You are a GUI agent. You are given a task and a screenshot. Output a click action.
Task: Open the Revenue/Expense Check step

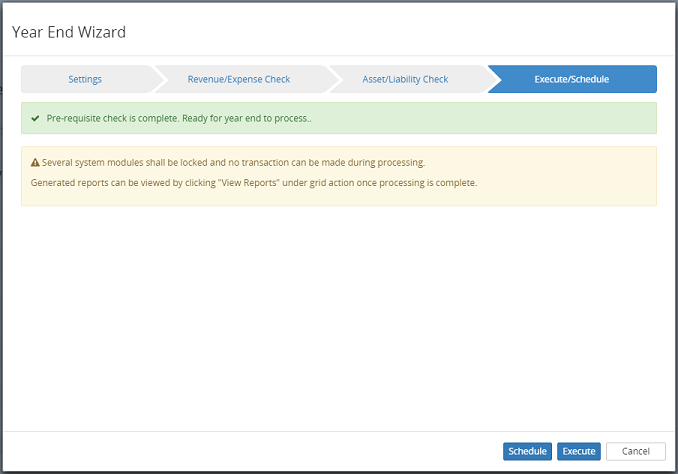(x=239, y=79)
